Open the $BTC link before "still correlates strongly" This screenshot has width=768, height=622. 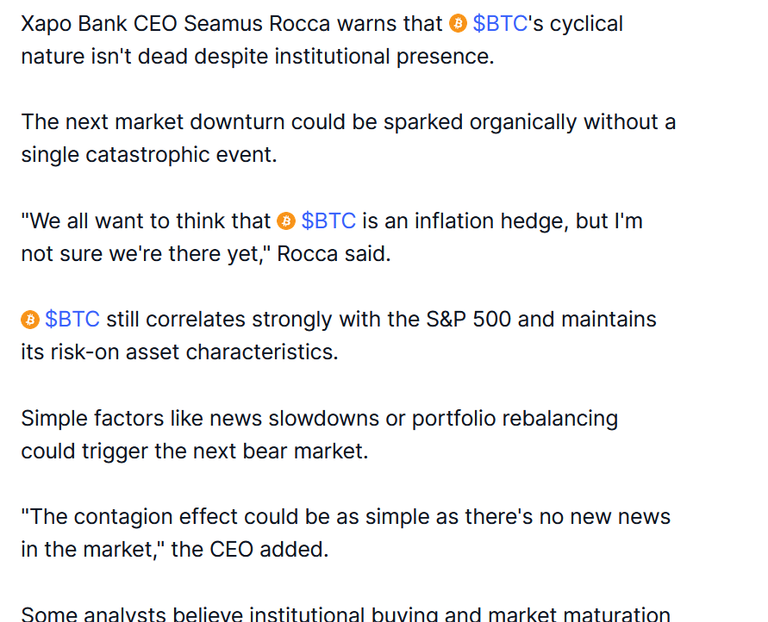coord(72,319)
